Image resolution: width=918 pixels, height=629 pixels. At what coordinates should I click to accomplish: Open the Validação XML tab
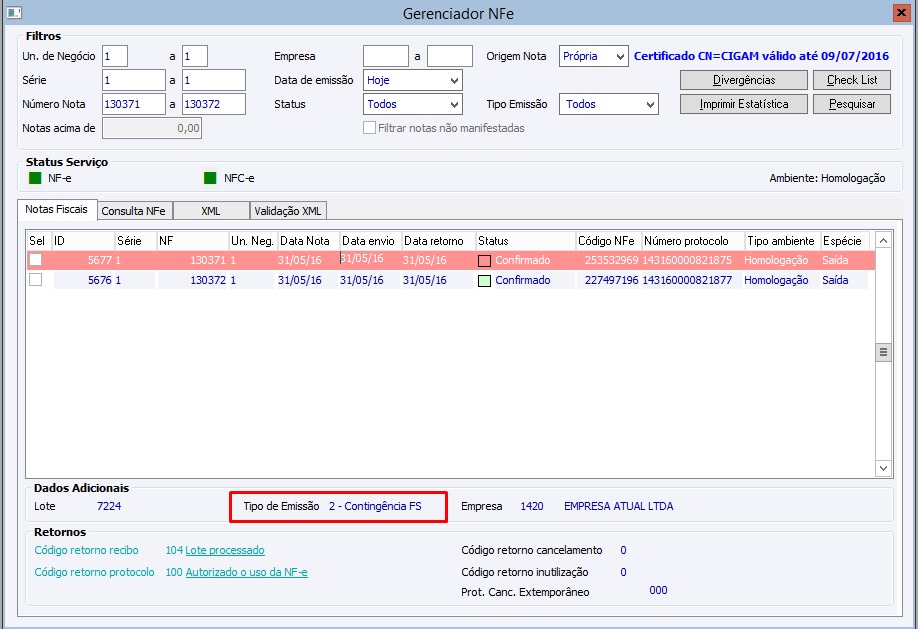tap(288, 211)
